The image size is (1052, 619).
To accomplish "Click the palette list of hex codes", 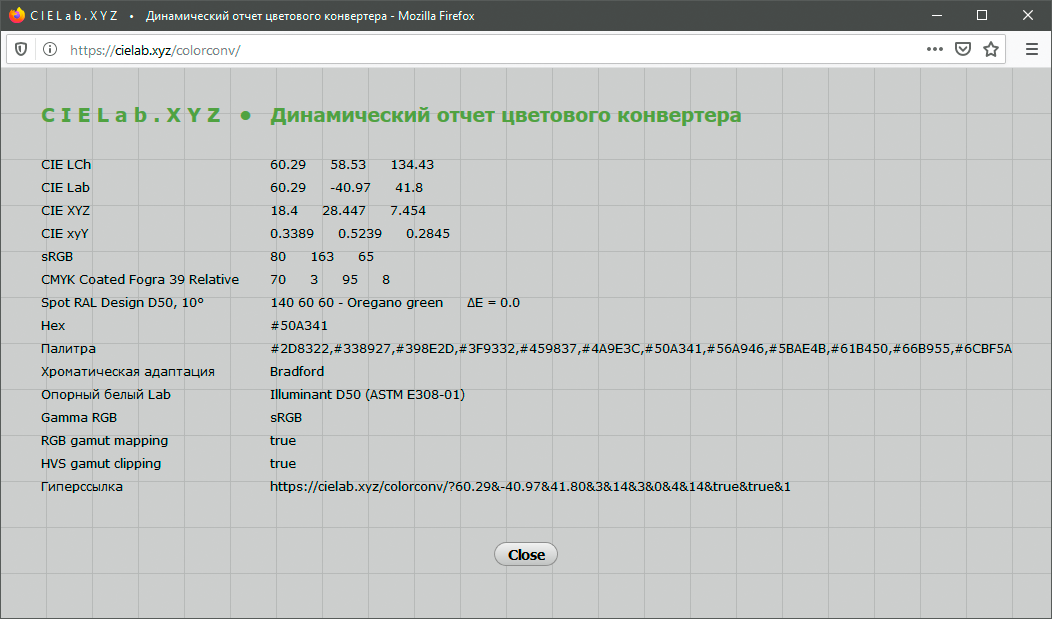I will 640,349.
